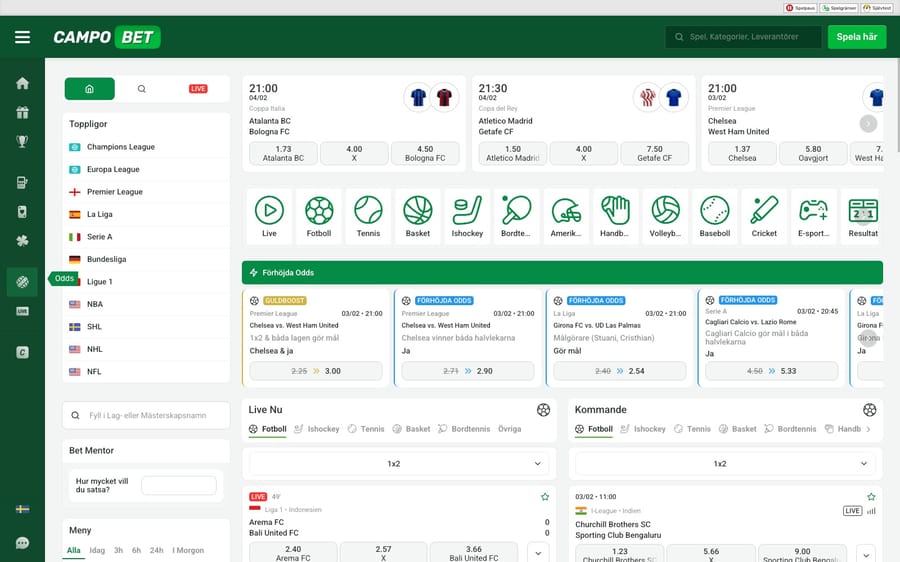Select the American football helmet icon

pos(566,216)
